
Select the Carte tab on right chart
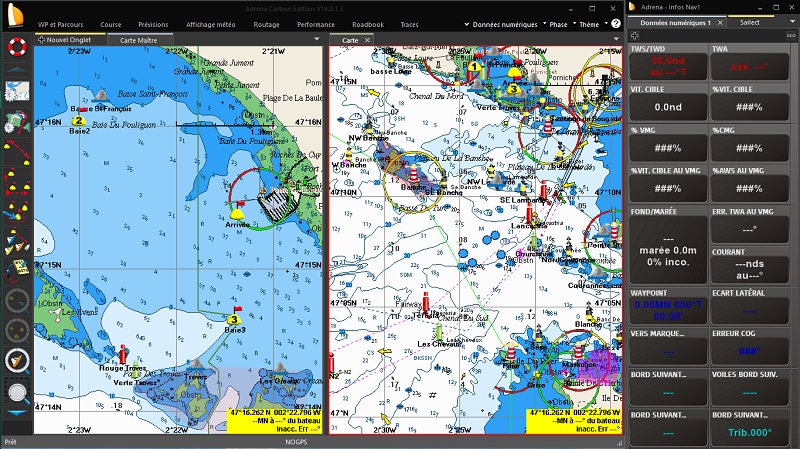pyautogui.click(x=350, y=40)
